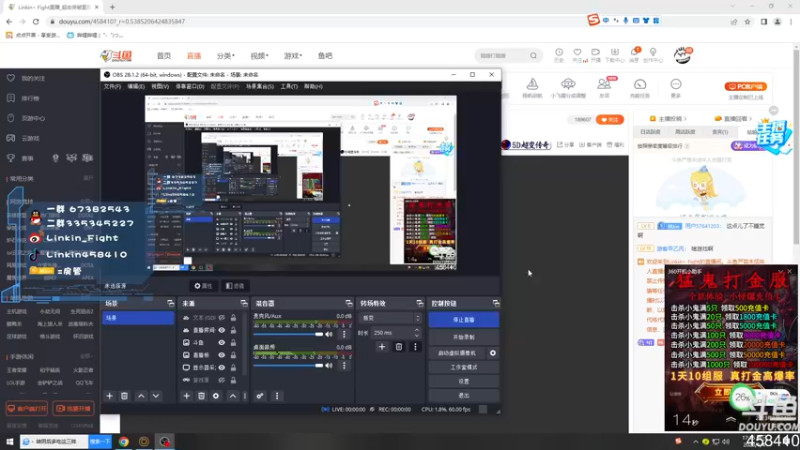Remove transition with the trash icon
The height and width of the screenshot is (450, 800).
399,347
